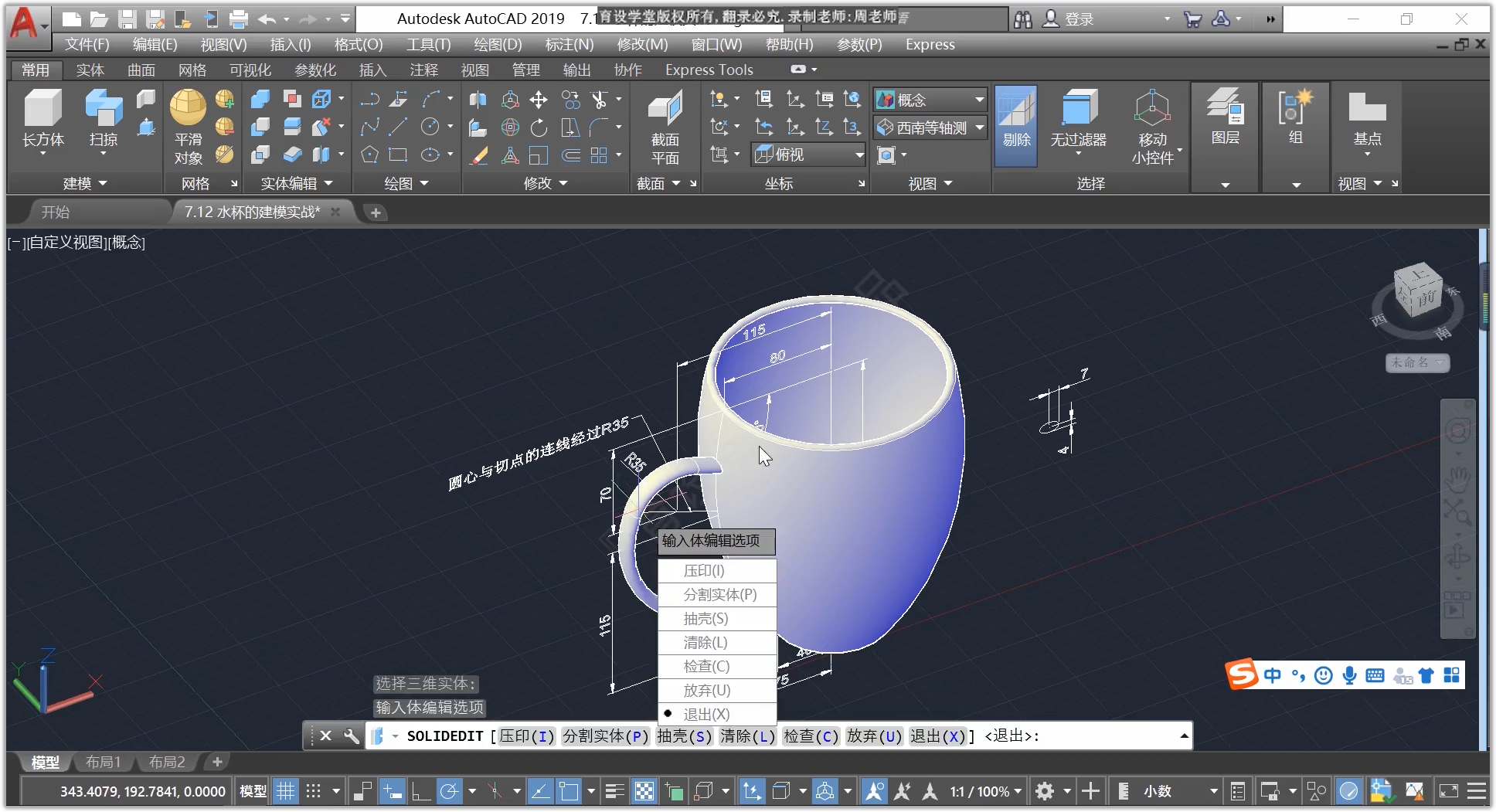Click the Smooth Object (平滑对象) sphere icon
Image resolution: width=1496 pixels, height=812 pixels.
coord(188,107)
